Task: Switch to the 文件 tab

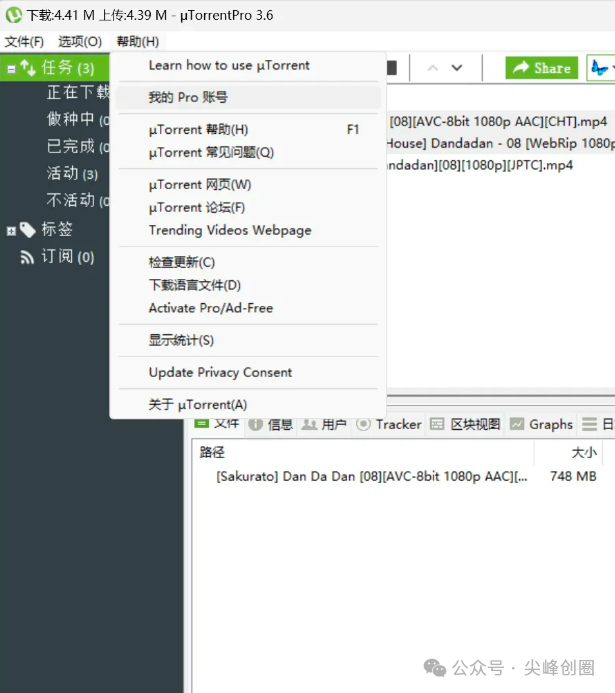Action: pyautogui.click(x=218, y=424)
